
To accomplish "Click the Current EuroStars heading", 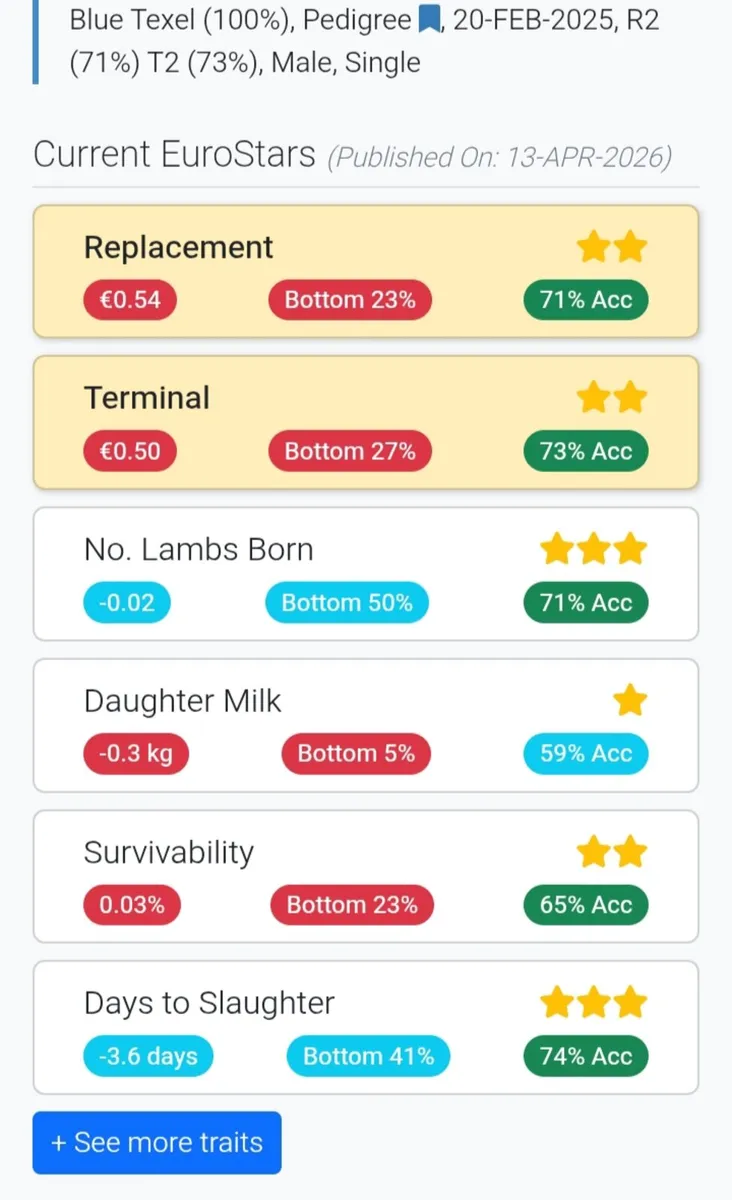I will tap(174, 155).
